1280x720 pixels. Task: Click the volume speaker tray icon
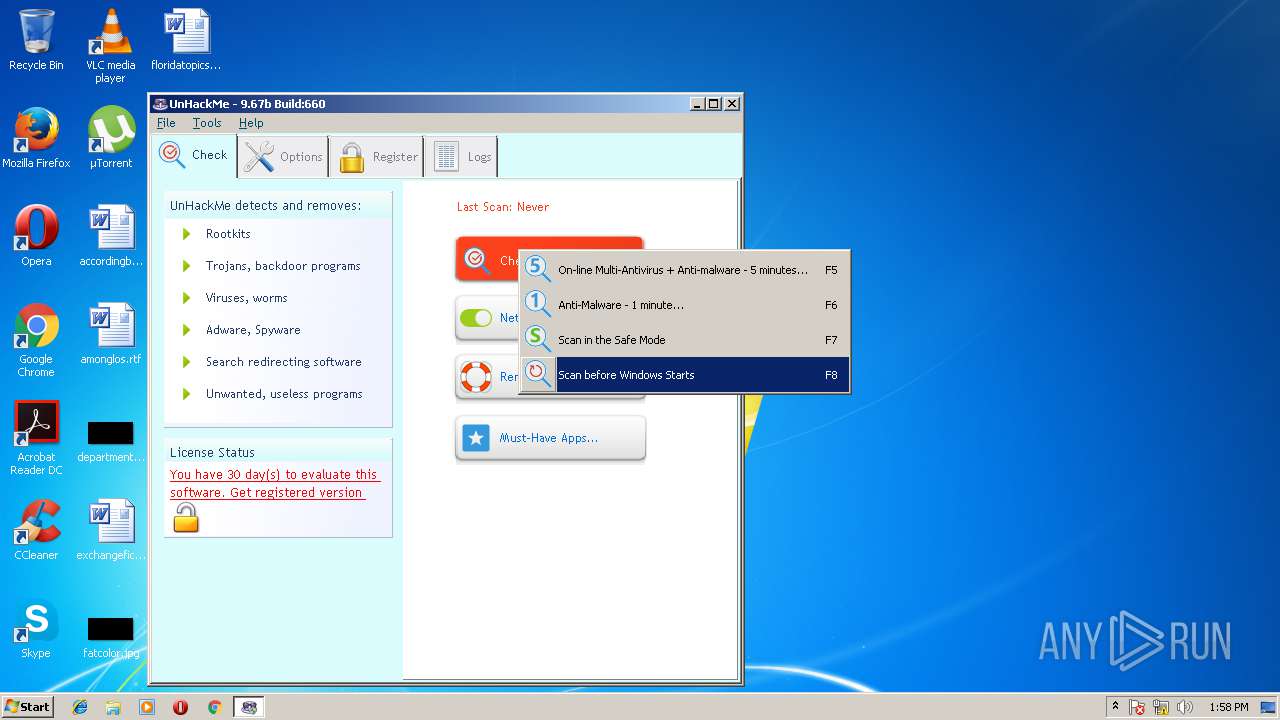point(1185,707)
